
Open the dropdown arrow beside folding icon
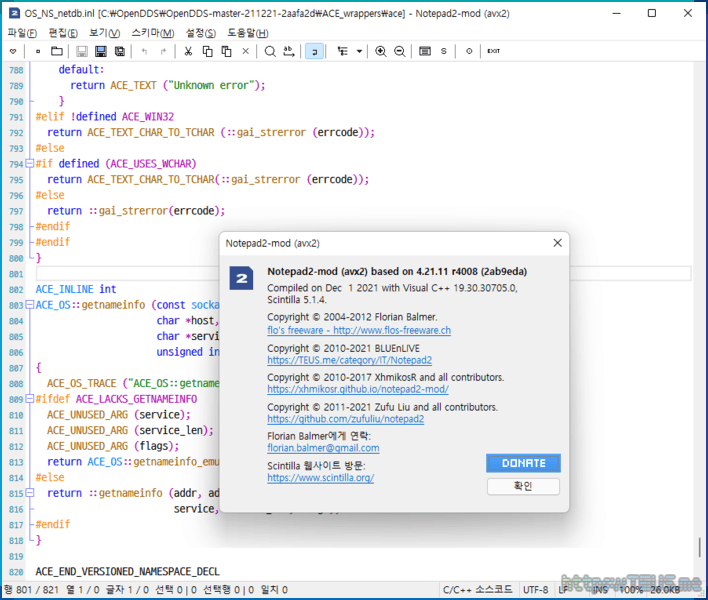(359, 51)
